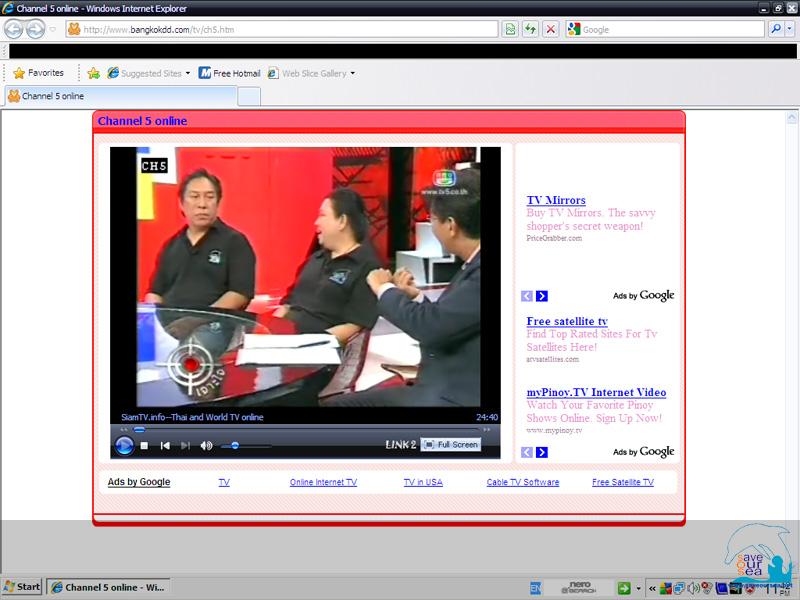Open the empty new tab button
The width and height of the screenshot is (800, 600).
pyautogui.click(x=249, y=96)
